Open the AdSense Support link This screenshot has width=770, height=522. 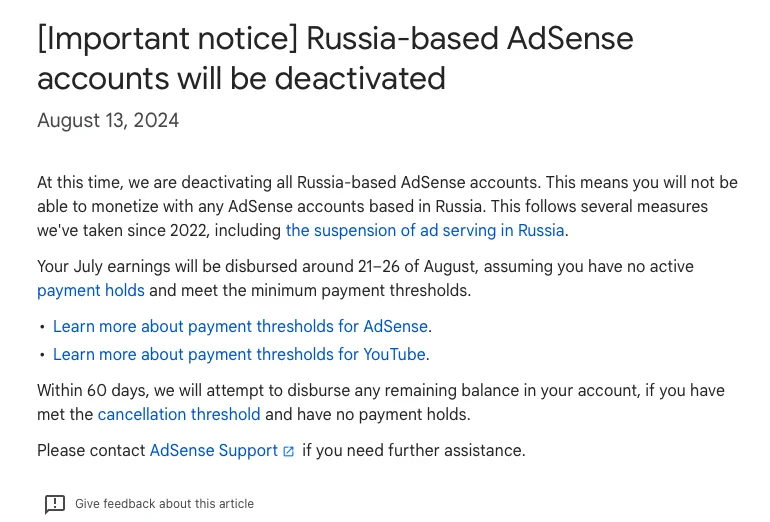[x=213, y=450]
